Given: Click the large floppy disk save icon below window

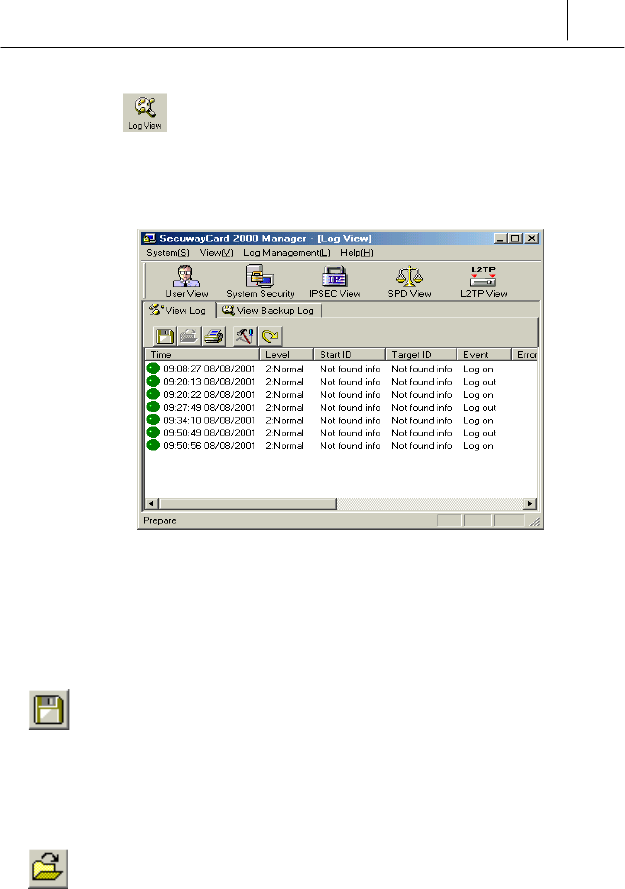Looking at the screenshot, I should coord(49,709).
